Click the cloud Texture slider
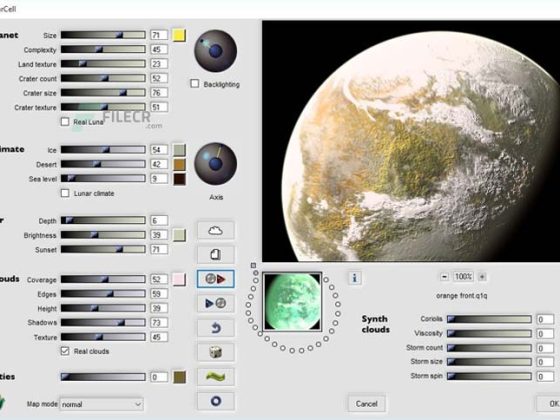 (x=103, y=337)
